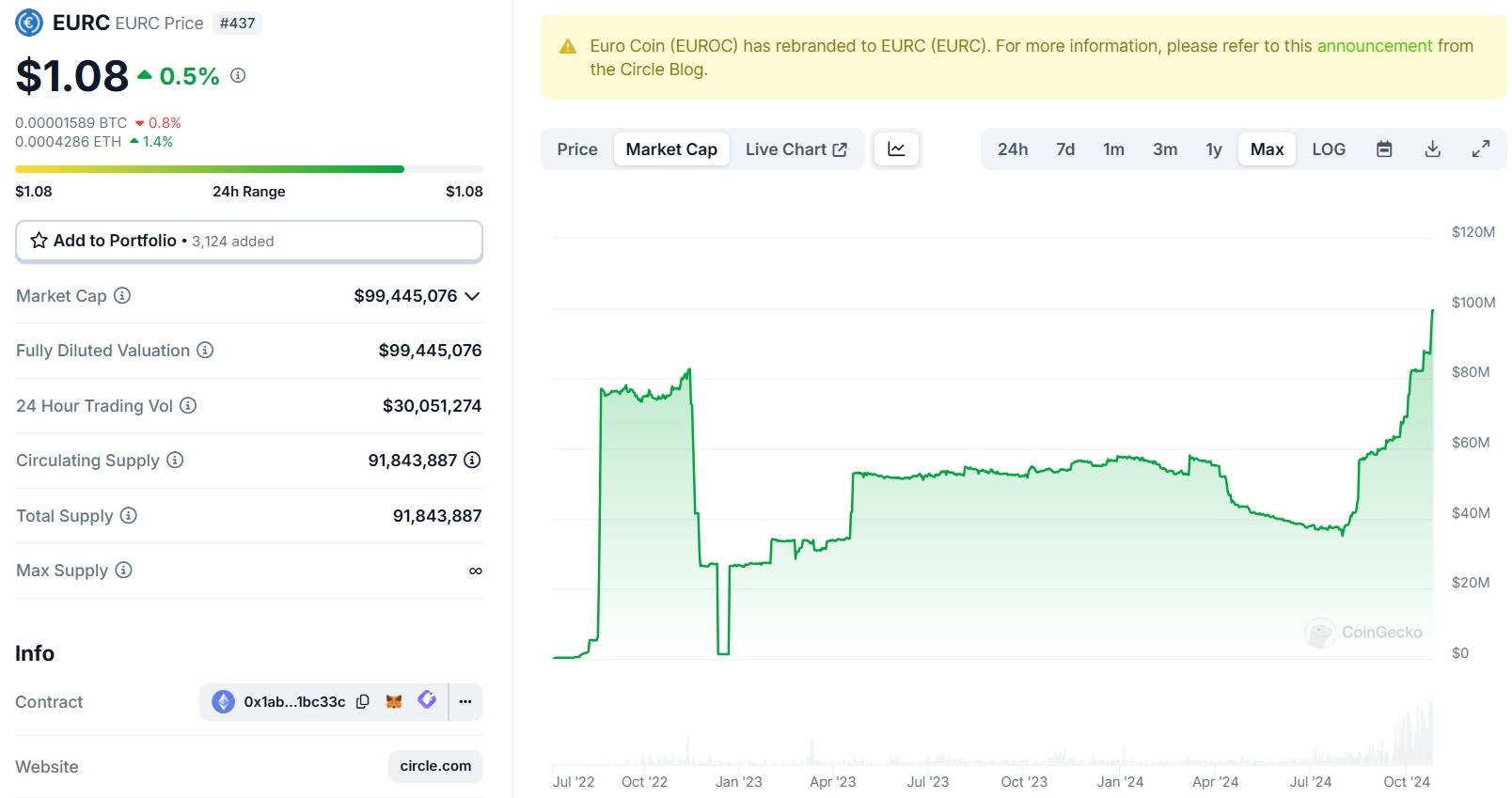Expand the Market Cap value chevron
The image size is (1512, 798).
(x=472, y=296)
